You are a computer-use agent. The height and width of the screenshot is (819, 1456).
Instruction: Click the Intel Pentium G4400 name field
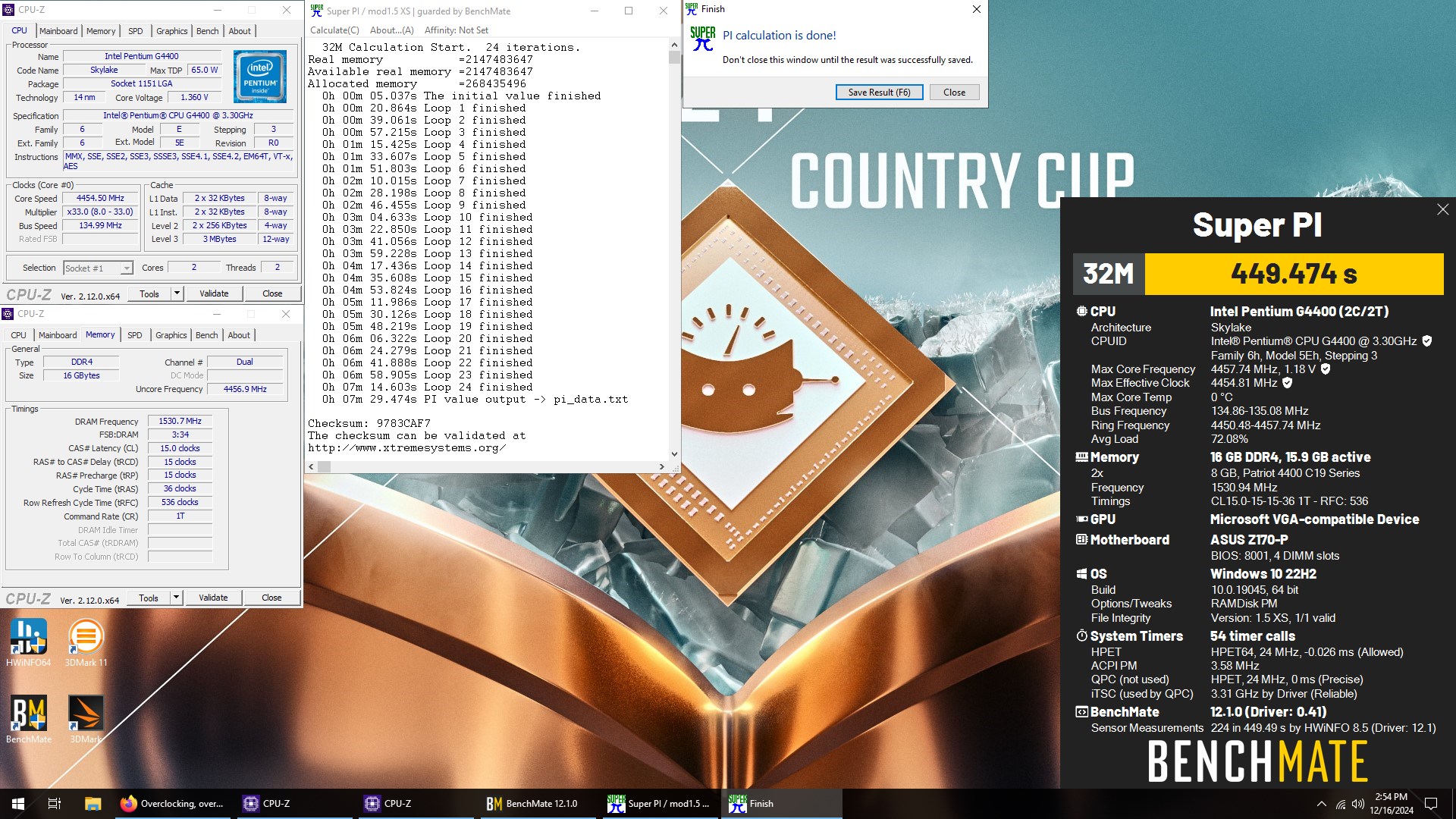142,56
